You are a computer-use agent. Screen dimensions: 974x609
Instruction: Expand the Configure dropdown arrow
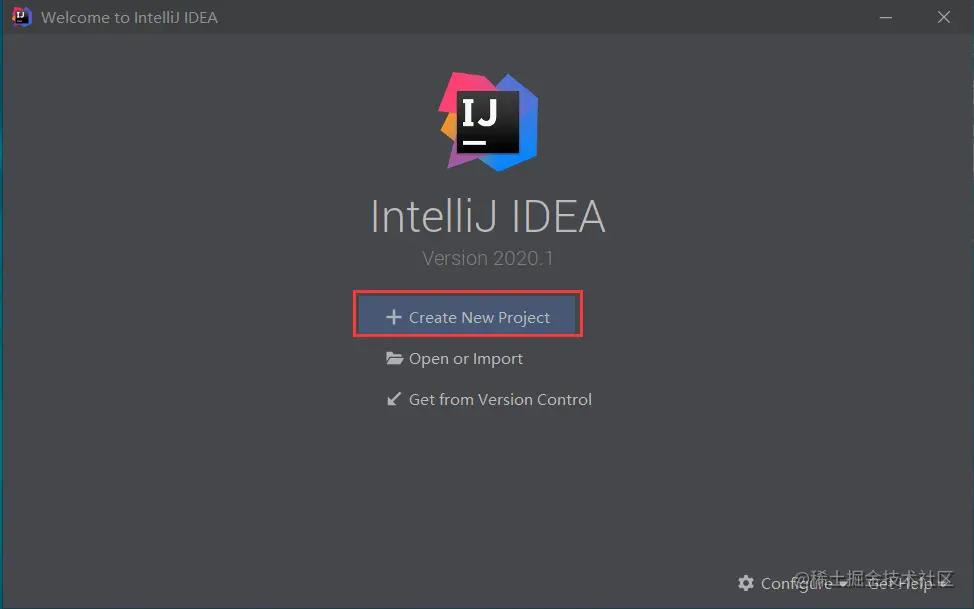tap(842, 584)
